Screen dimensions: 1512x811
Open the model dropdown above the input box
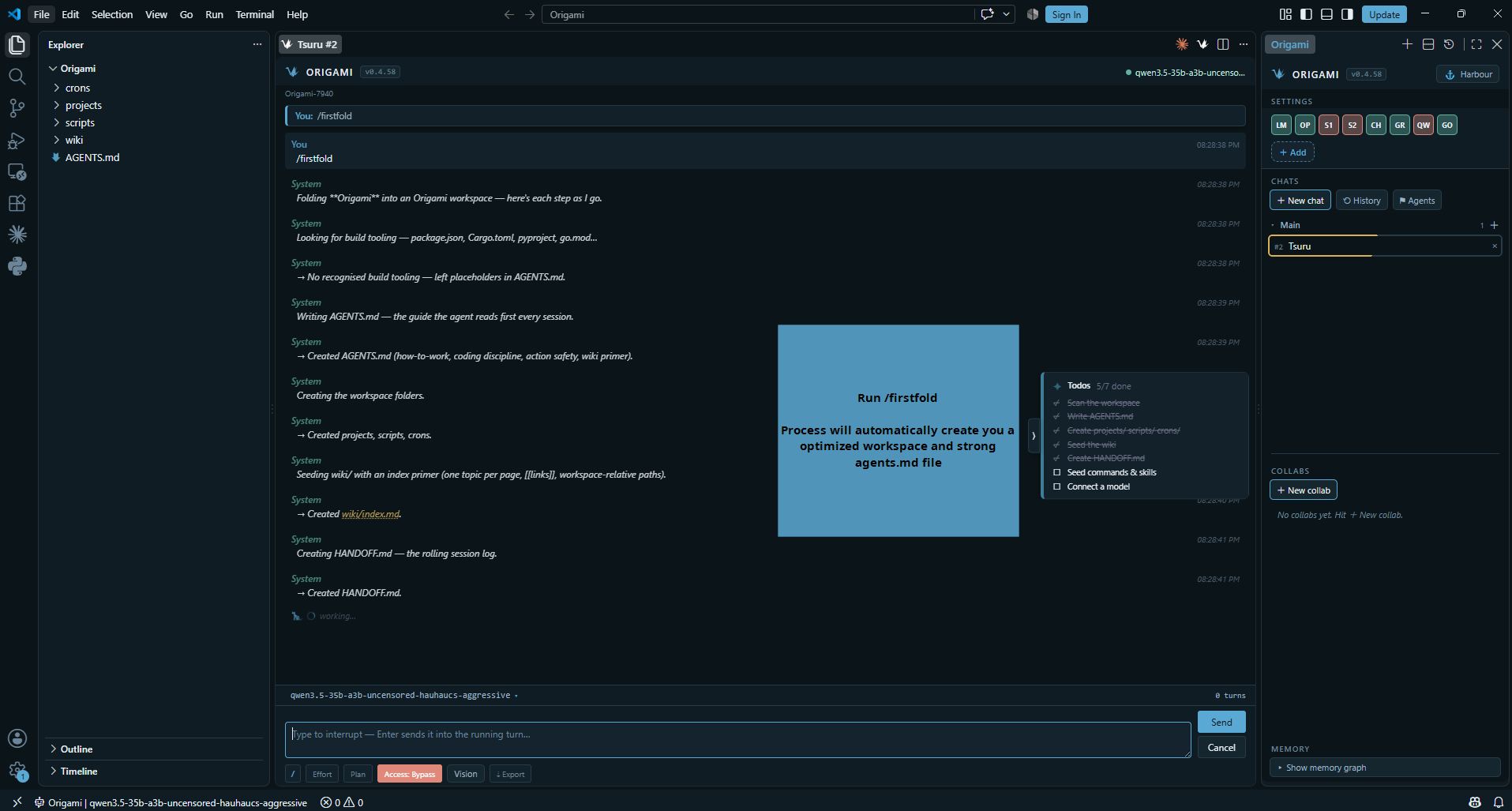pos(403,696)
